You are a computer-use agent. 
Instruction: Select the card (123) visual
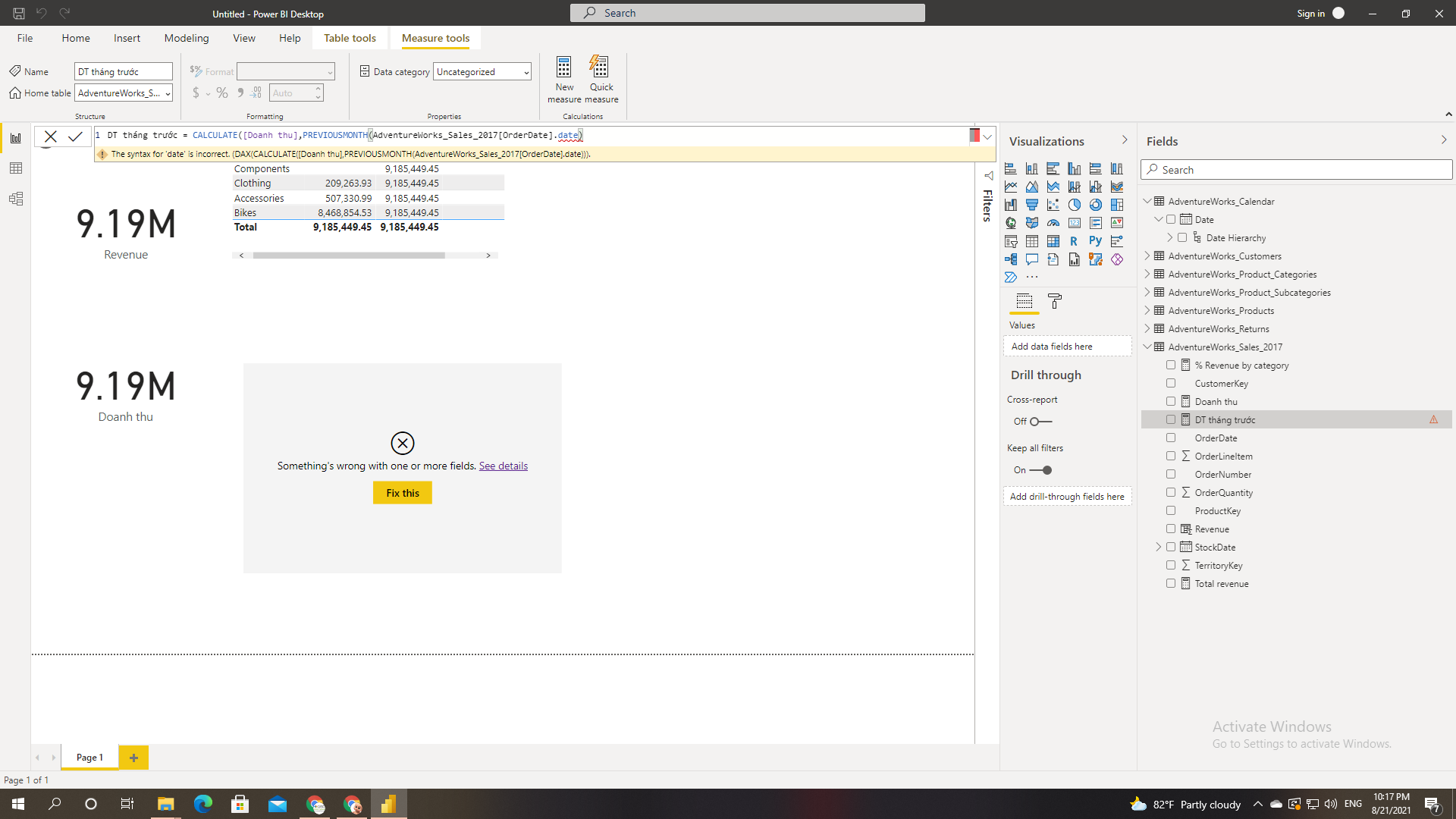(1075, 223)
